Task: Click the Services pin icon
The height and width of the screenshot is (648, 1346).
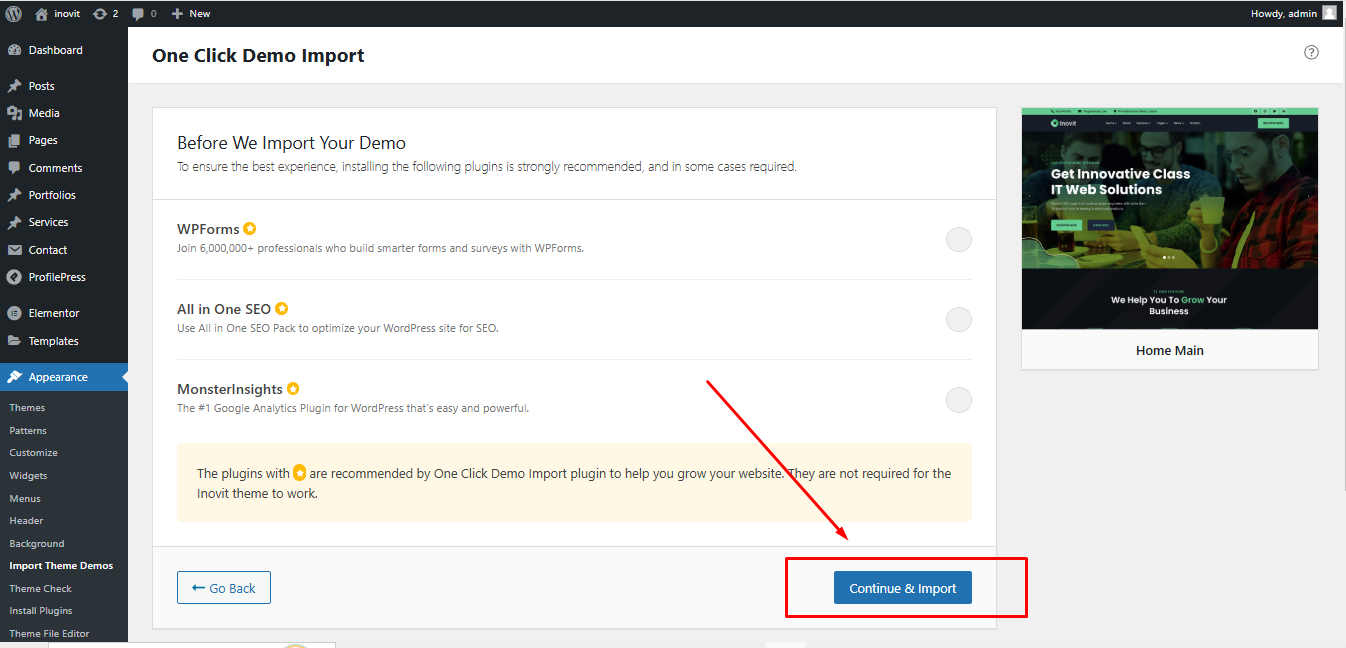Action: tap(14, 222)
